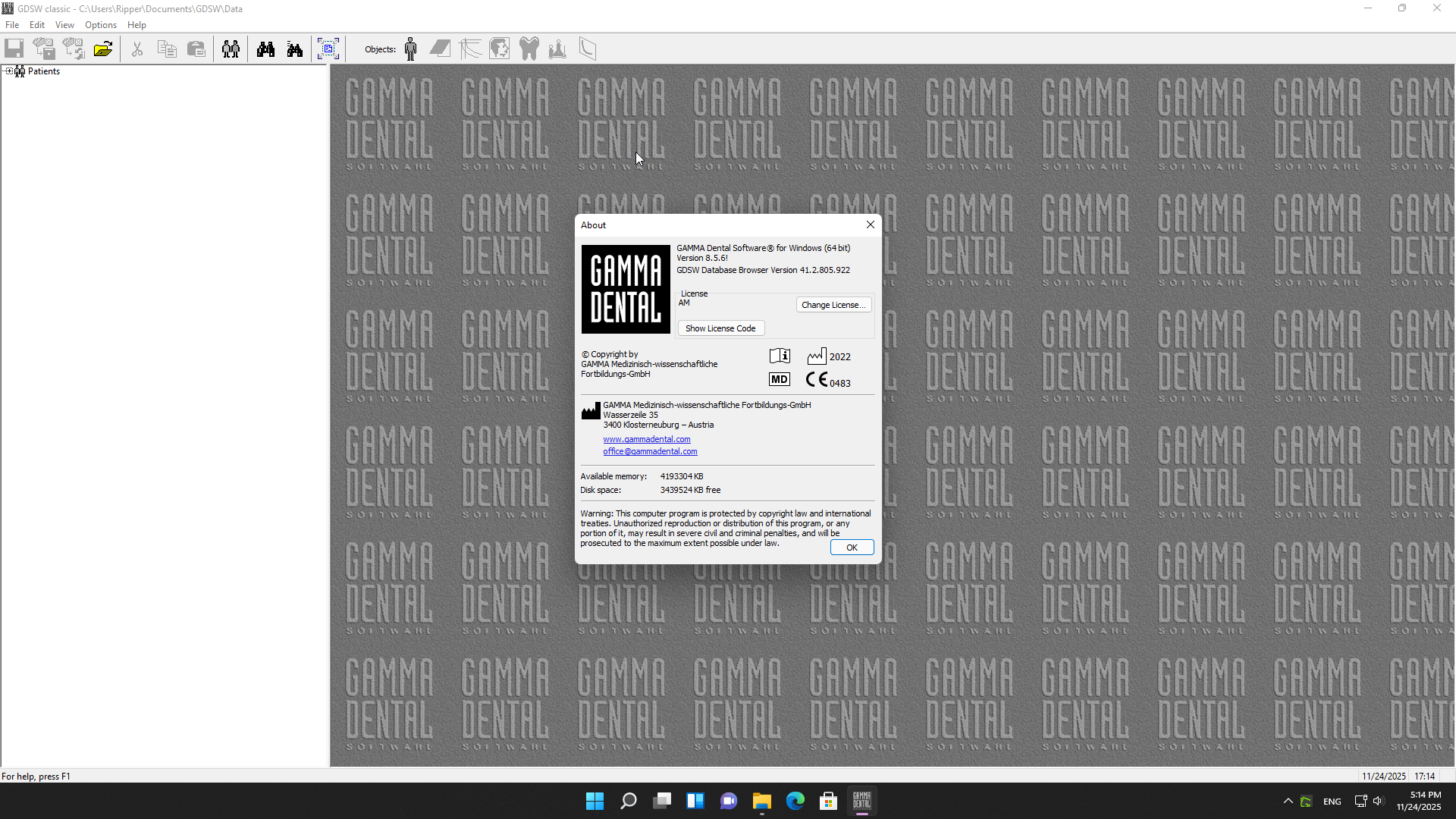
Task: Click the CE mark symbol in About
Action: (x=817, y=379)
